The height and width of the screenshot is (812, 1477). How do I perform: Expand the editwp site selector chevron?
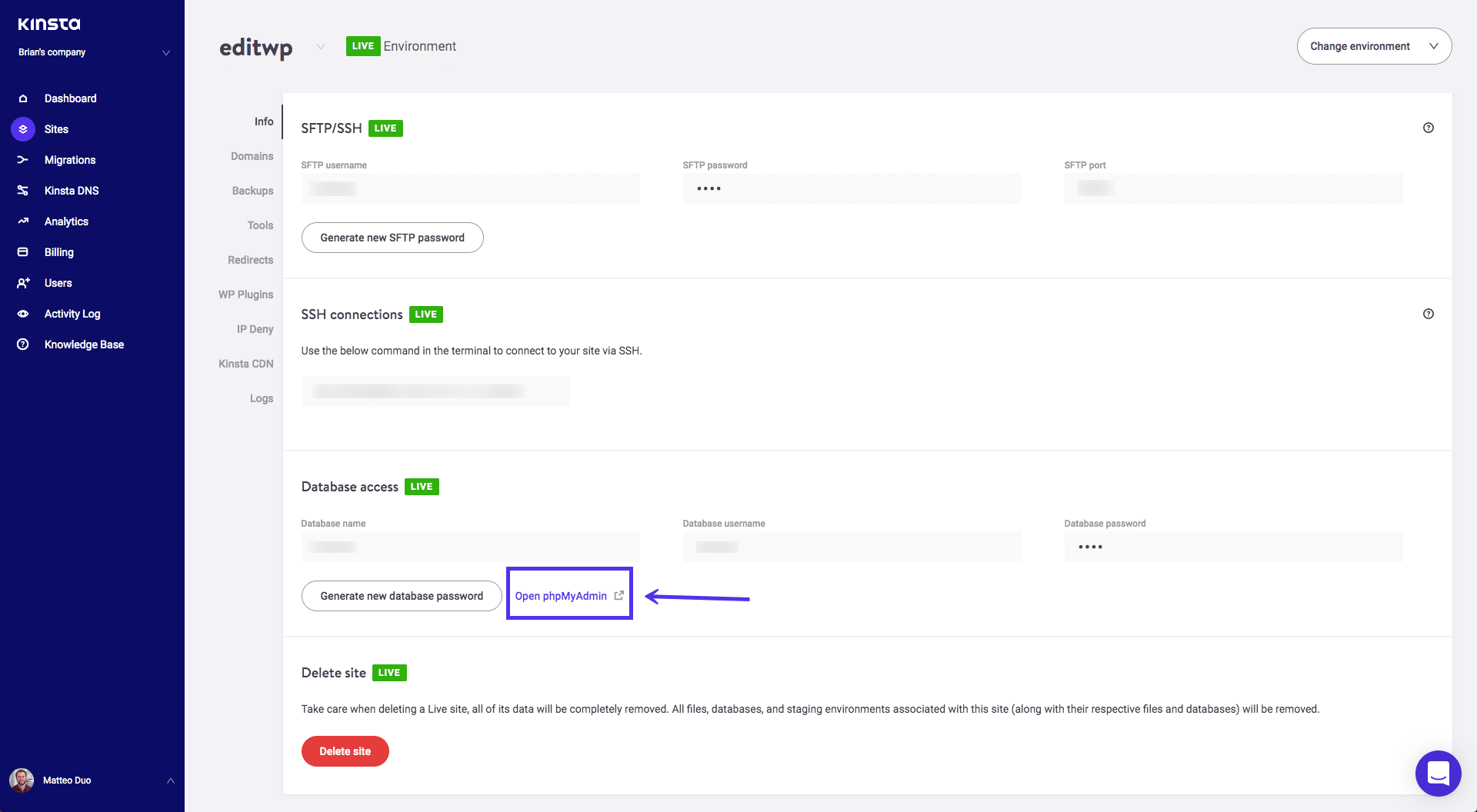coord(321,46)
